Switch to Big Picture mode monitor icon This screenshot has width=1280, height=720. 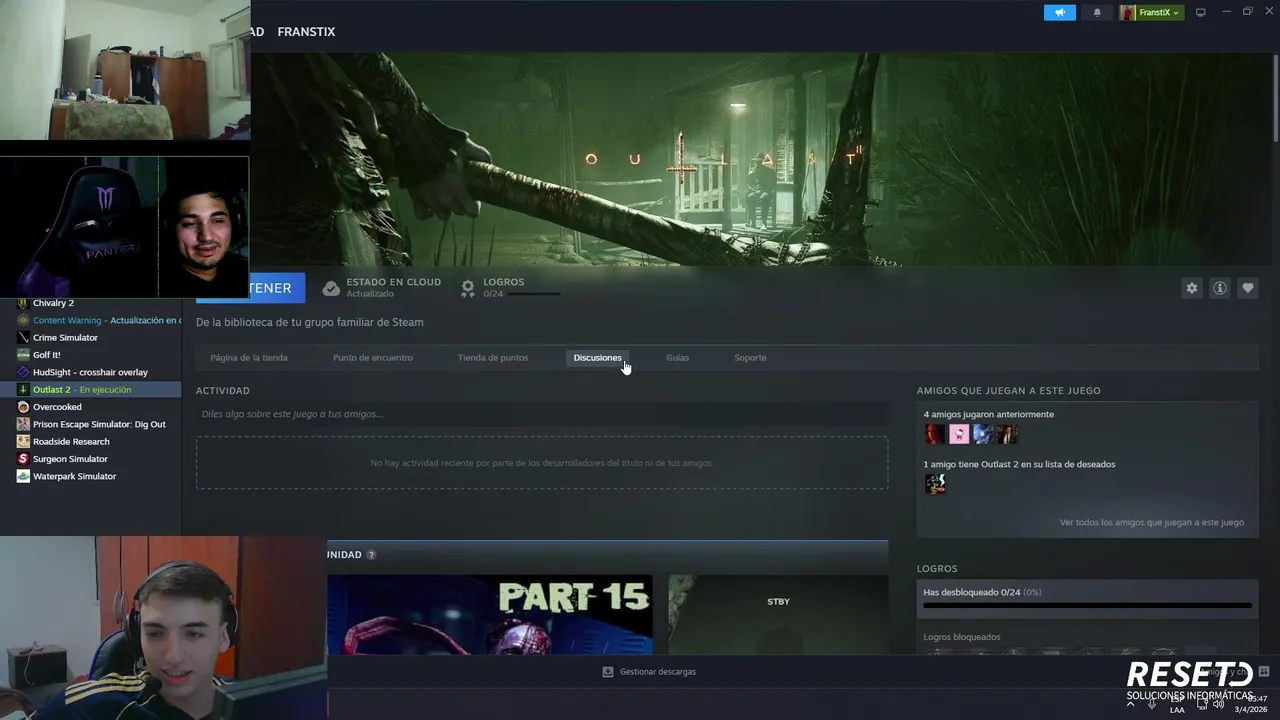click(x=1201, y=12)
